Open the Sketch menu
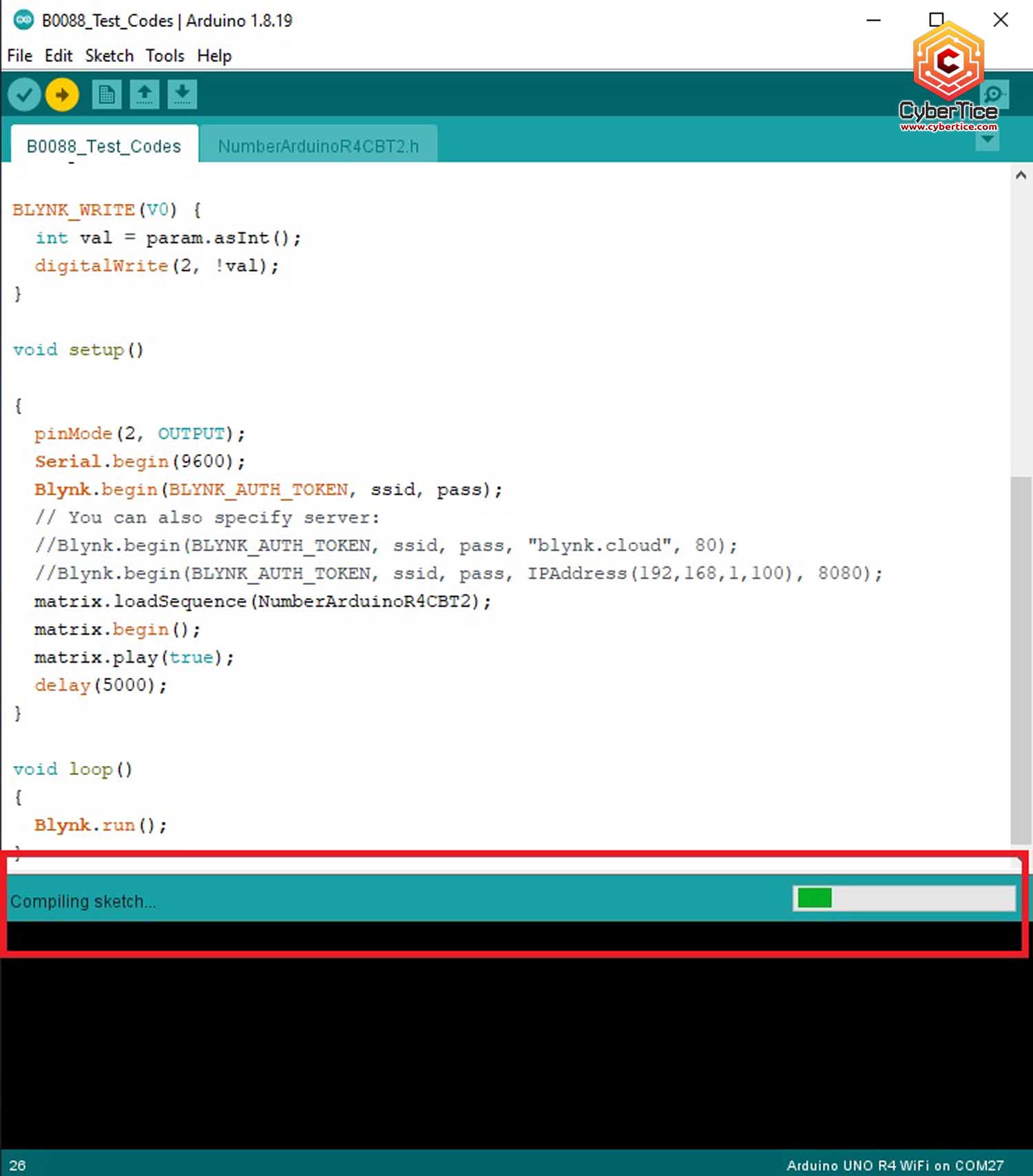 pos(109,56)
